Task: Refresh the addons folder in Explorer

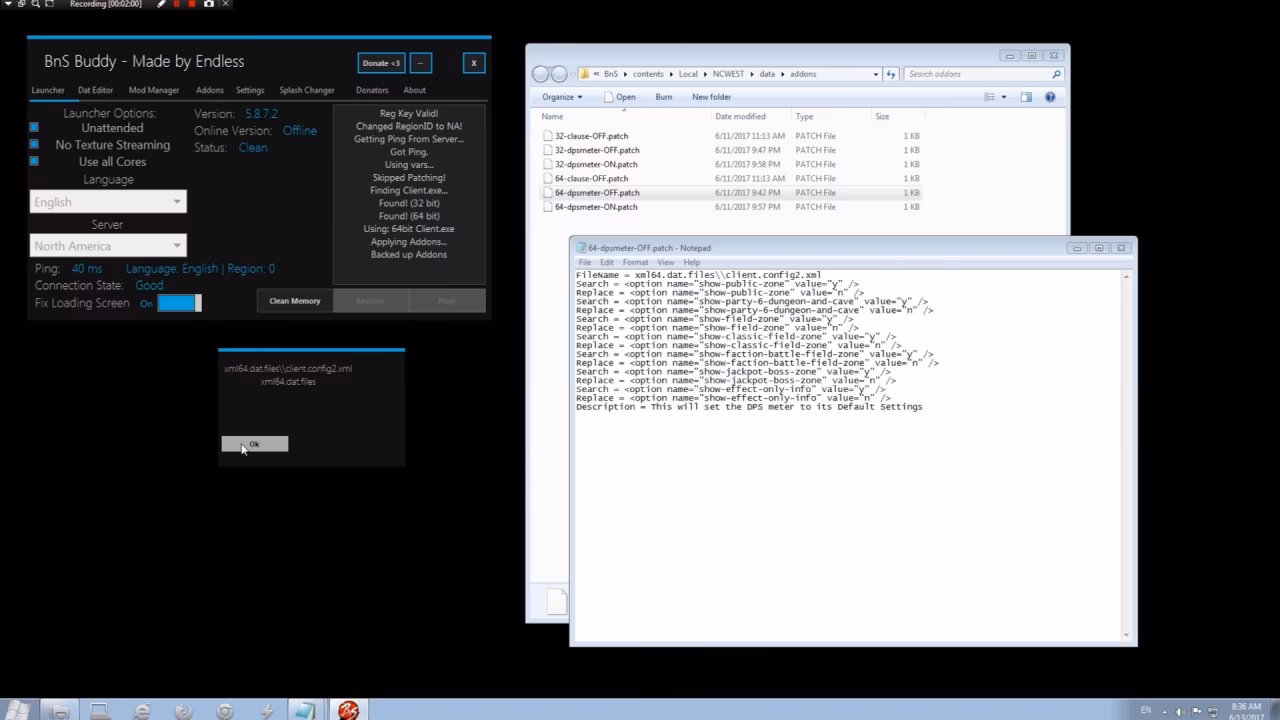Action: [x=890, y=74]
